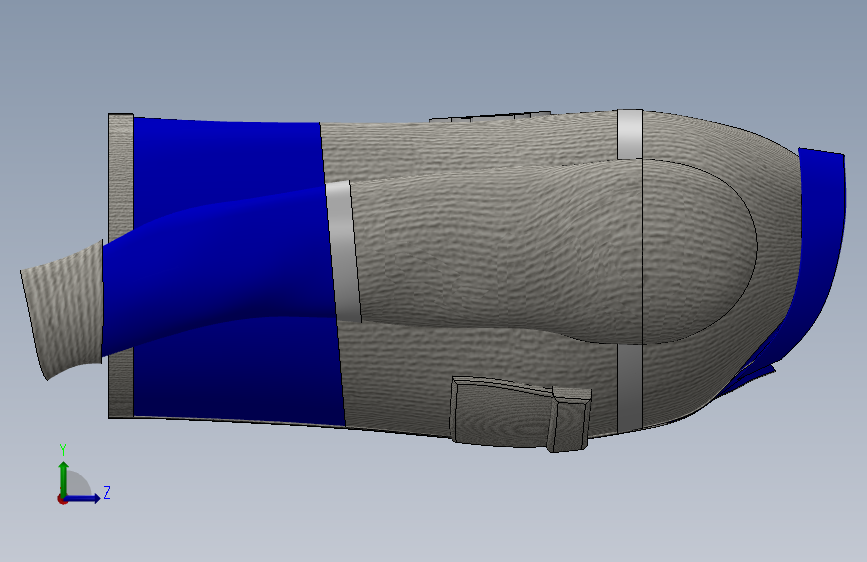
Task: Select the large rounded gray bulge in the model's center
Action: point(553,252)
